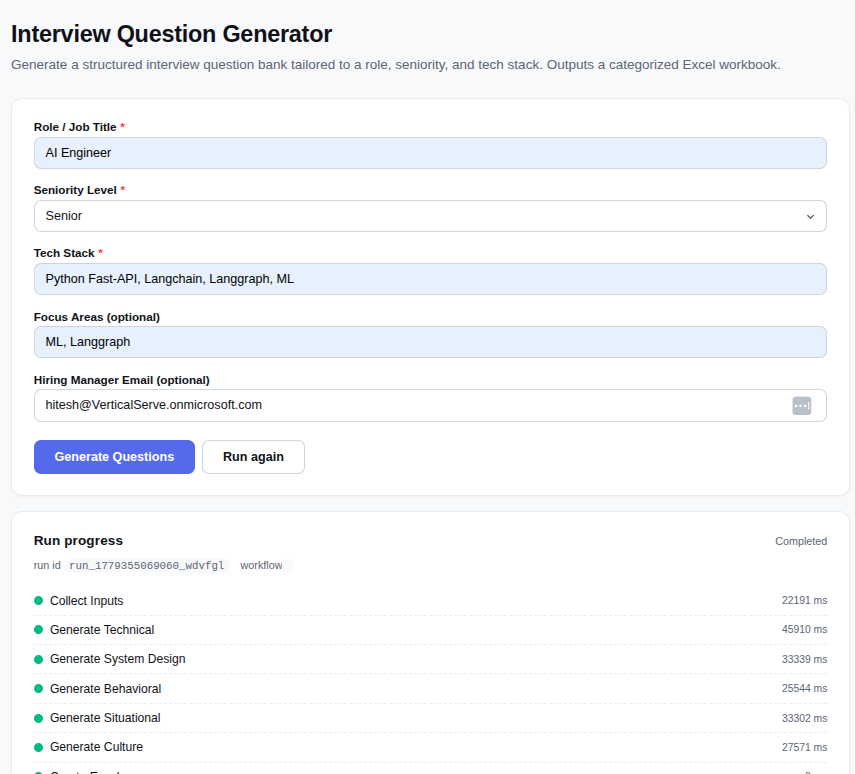This screenshot has height=774, width=855.
Task: Click the password manager icon in email field
Action: click(801, 406)
